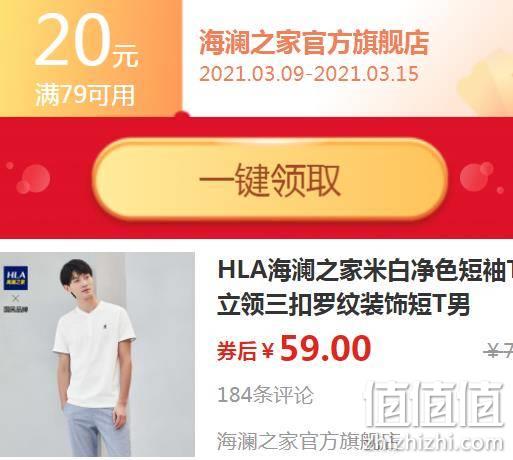Click the zhizhi.com watermark text
Viewport: 513px width, 460px height.
coord(448,443)
